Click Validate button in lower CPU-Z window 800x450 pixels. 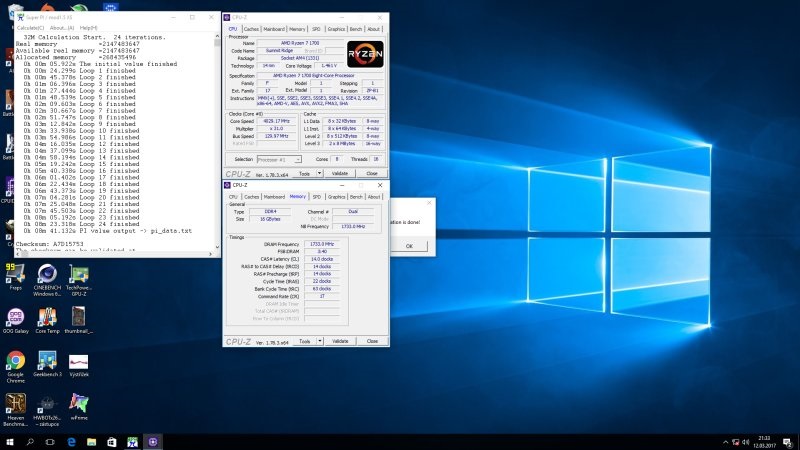point(340,341)
